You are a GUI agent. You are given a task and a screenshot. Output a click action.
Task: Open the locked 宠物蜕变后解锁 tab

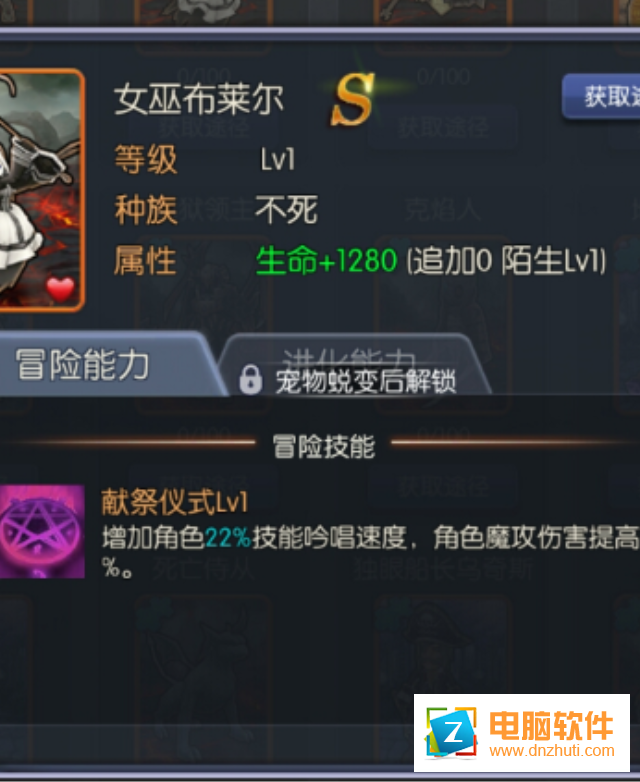355,366
